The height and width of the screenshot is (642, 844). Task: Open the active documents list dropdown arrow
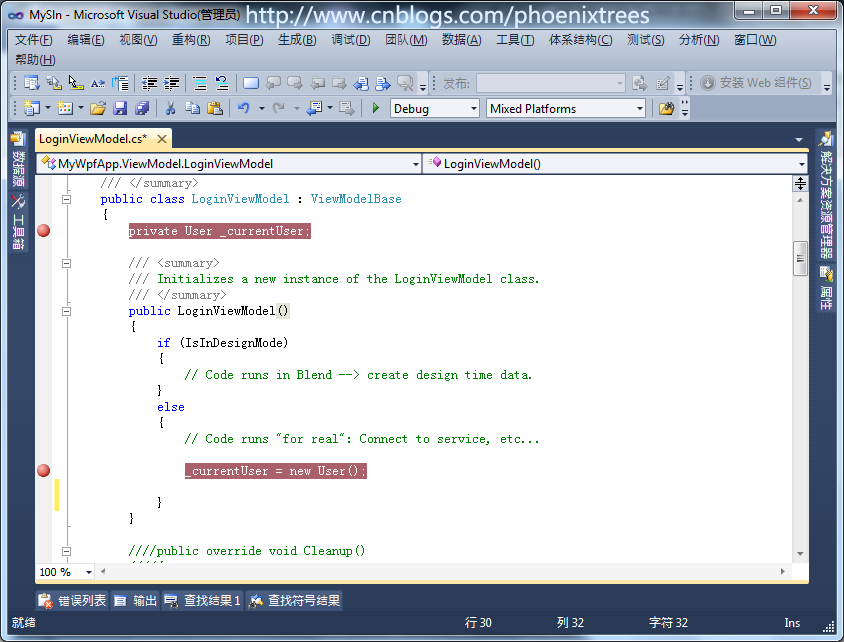point(799,139)
